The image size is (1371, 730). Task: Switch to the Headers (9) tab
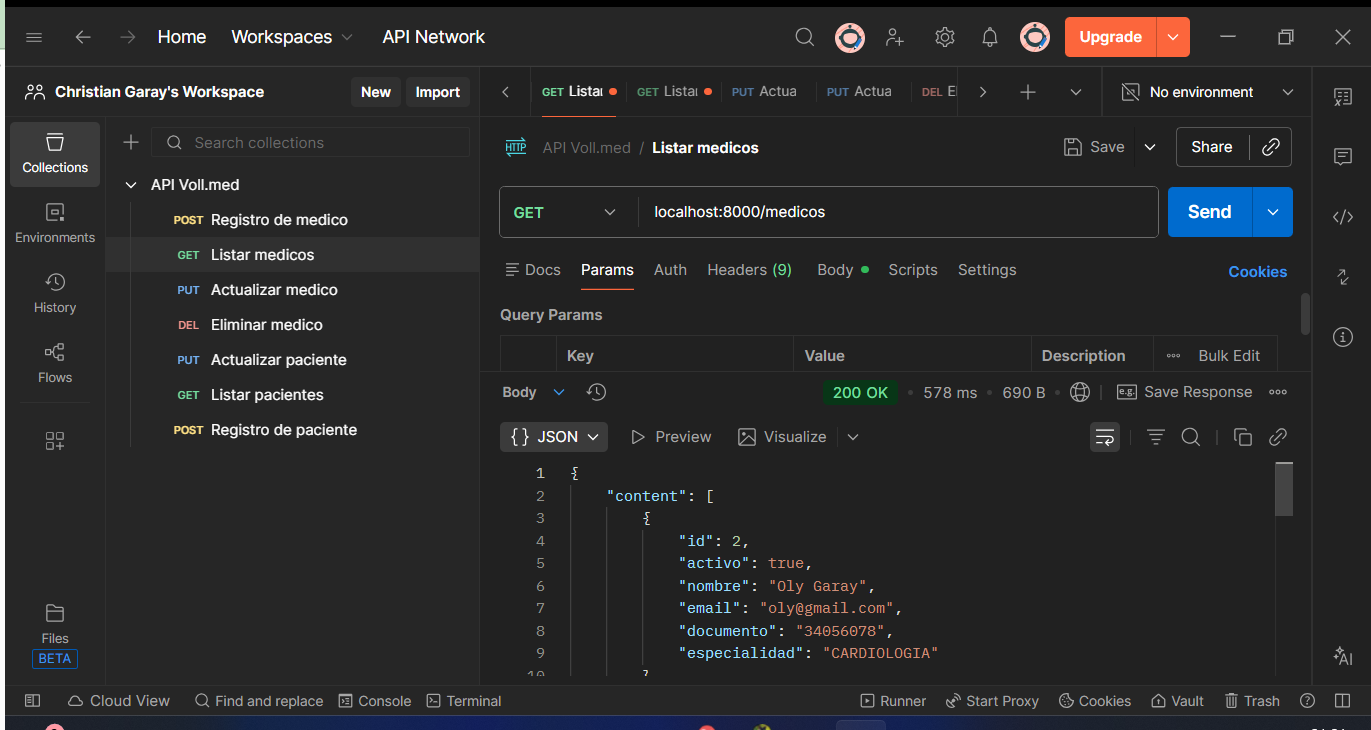tap(749, 270)
